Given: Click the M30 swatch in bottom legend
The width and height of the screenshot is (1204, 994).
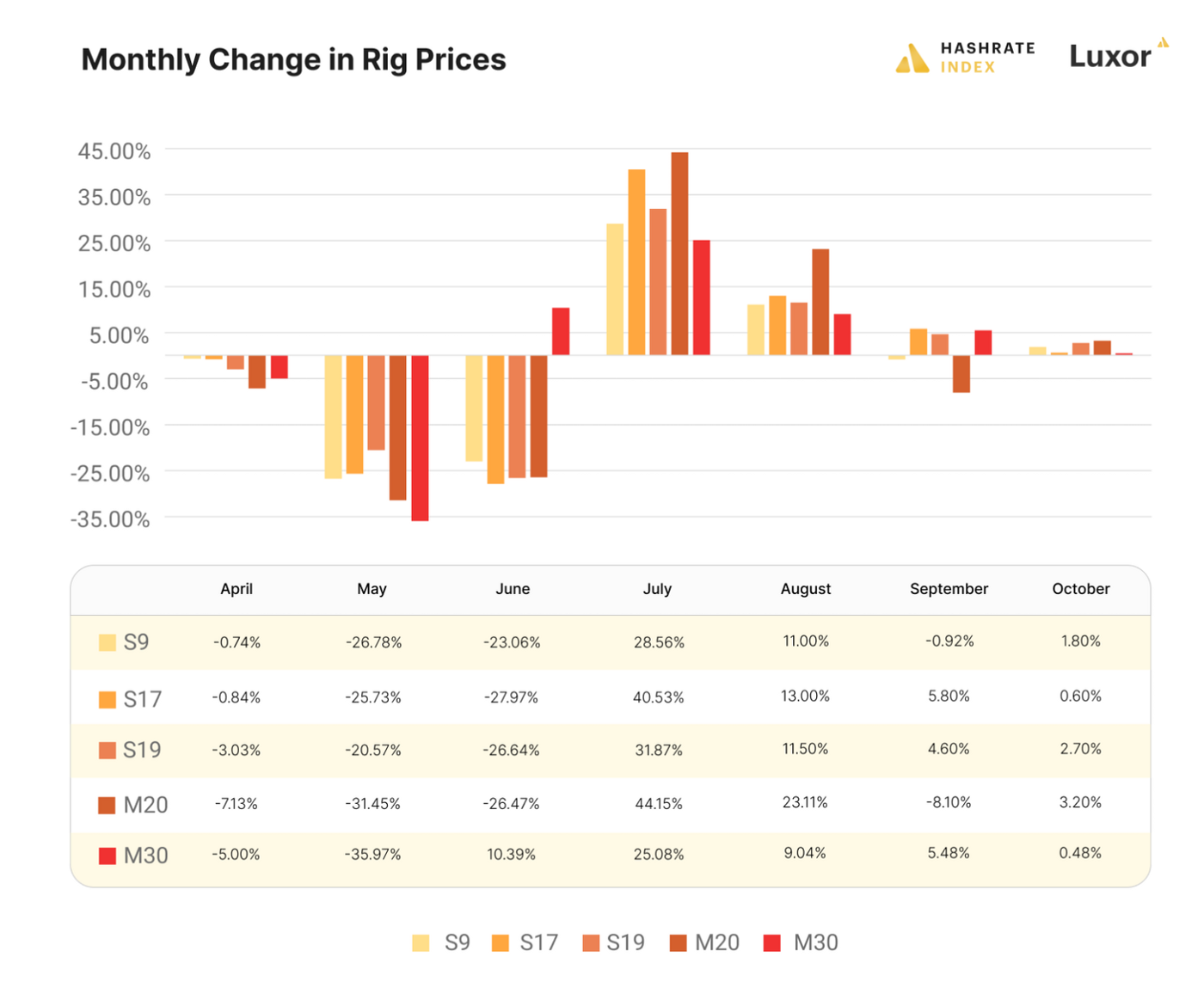Looking at the screenshot, I should coord(772,943).
